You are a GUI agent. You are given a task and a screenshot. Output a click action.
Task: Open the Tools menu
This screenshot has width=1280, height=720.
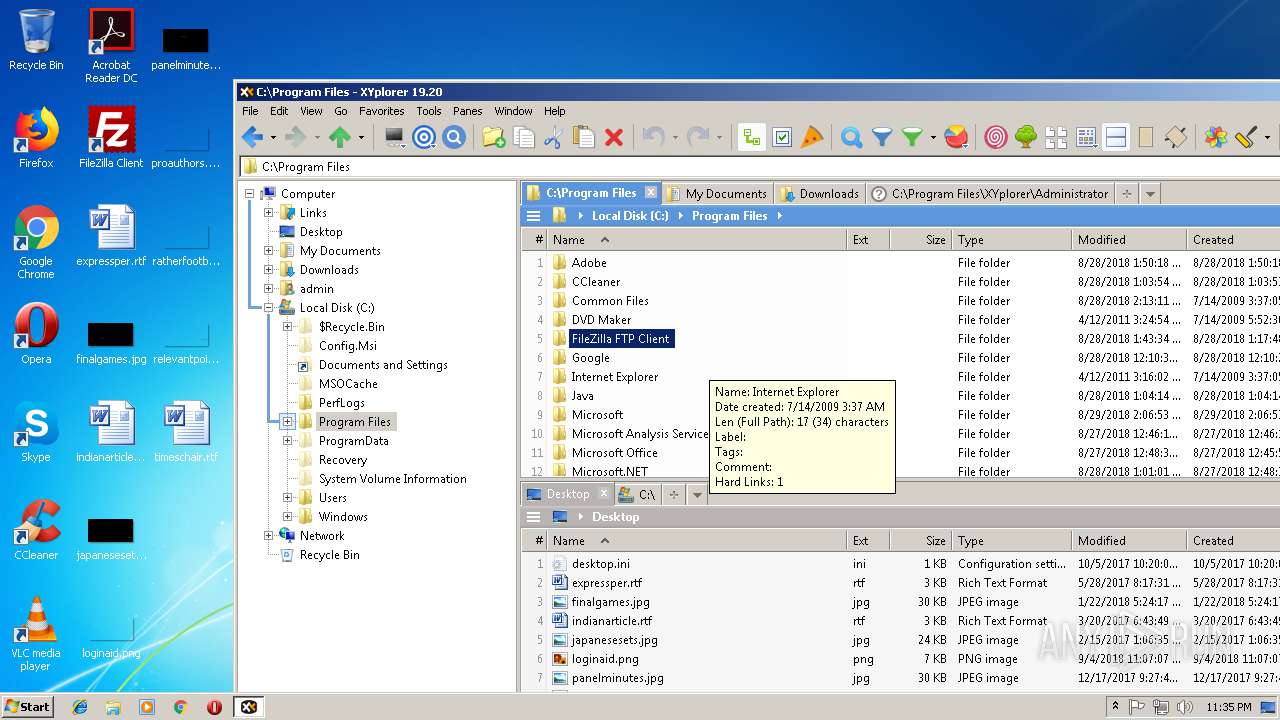pos(429,111)
